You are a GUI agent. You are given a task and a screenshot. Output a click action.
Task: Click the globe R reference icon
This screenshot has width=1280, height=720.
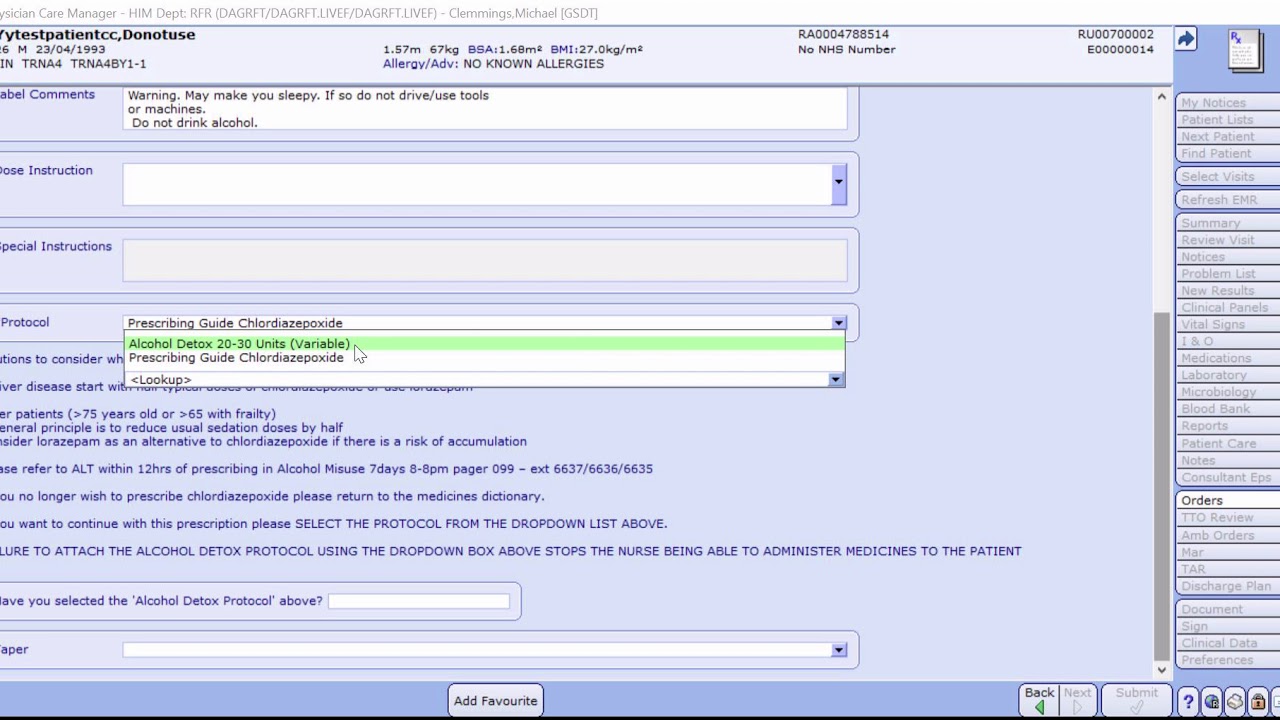1211,701
